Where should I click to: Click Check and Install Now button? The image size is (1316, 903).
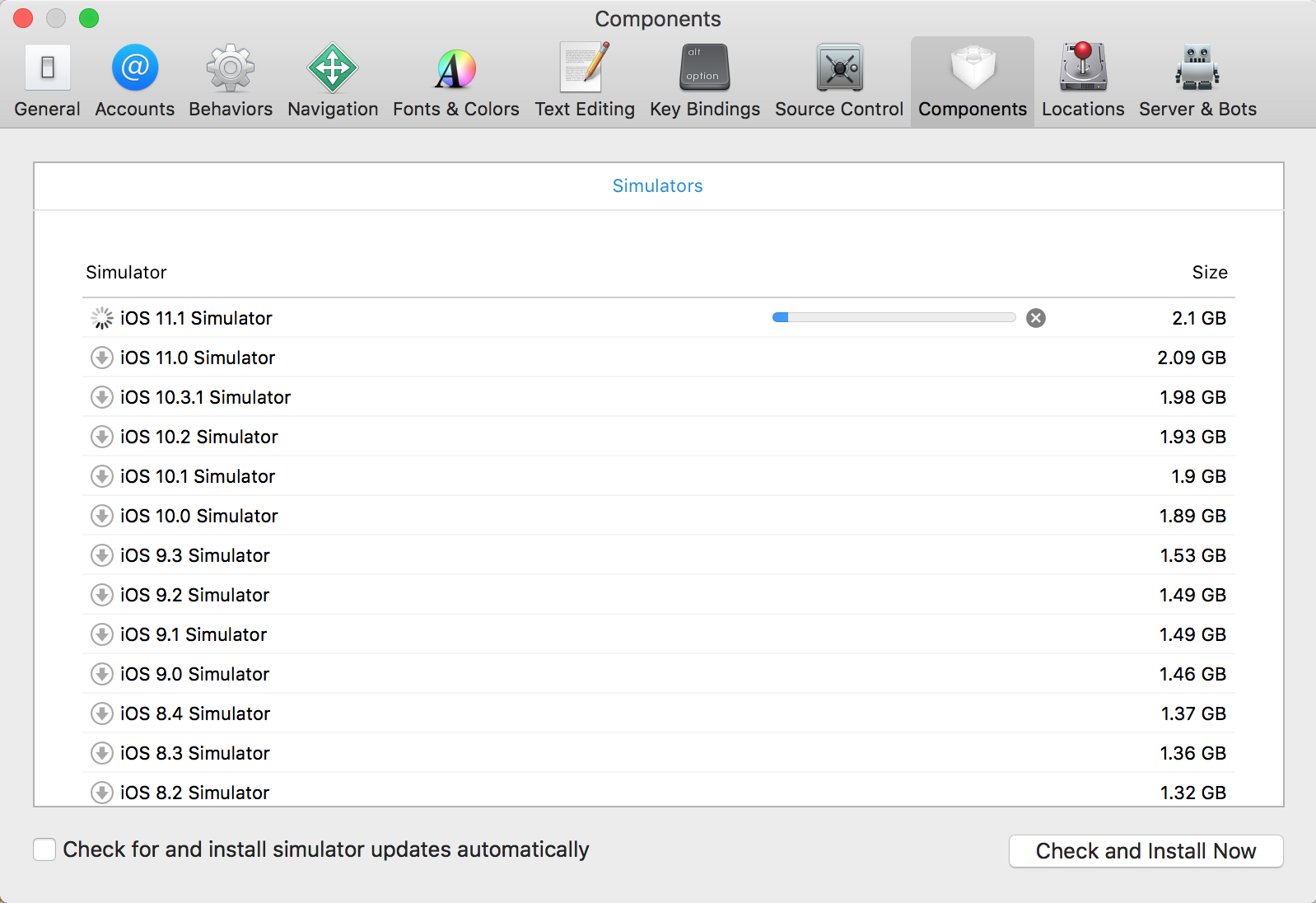[x=1146, y=851]
